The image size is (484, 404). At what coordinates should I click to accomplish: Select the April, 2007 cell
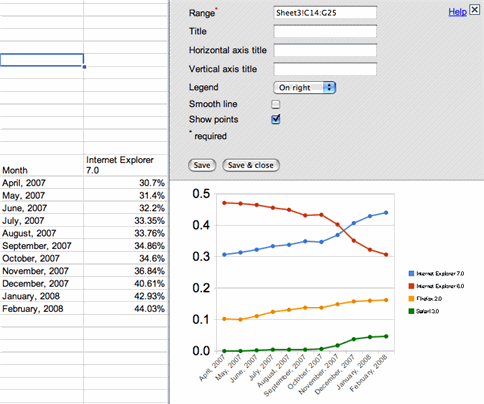coord(42,183)
